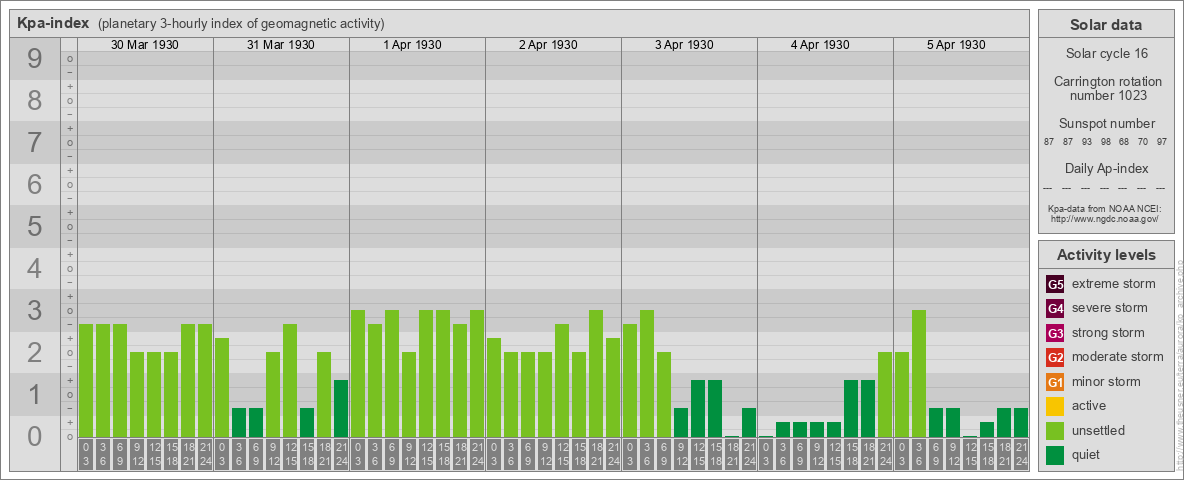Click sunspot value 97
Image resolution: width=1184 pixels, height=480 pixels.
tap(1161, 142)
